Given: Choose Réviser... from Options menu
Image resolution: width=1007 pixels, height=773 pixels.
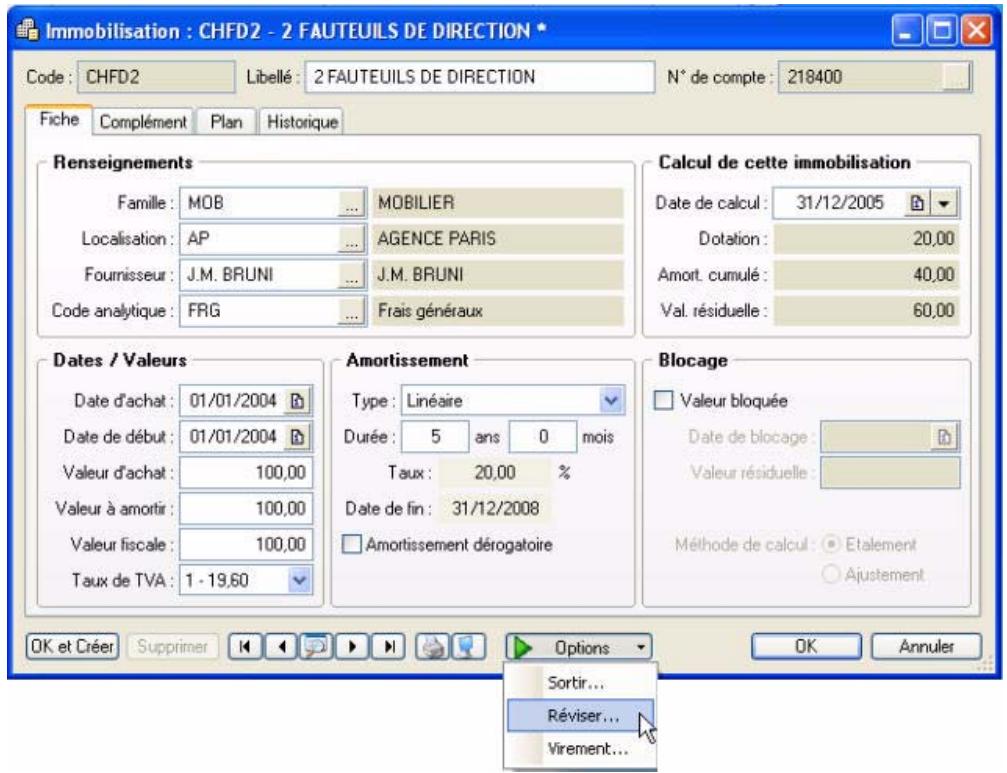Looking at the screenshot, I should [x=581, y=715].
